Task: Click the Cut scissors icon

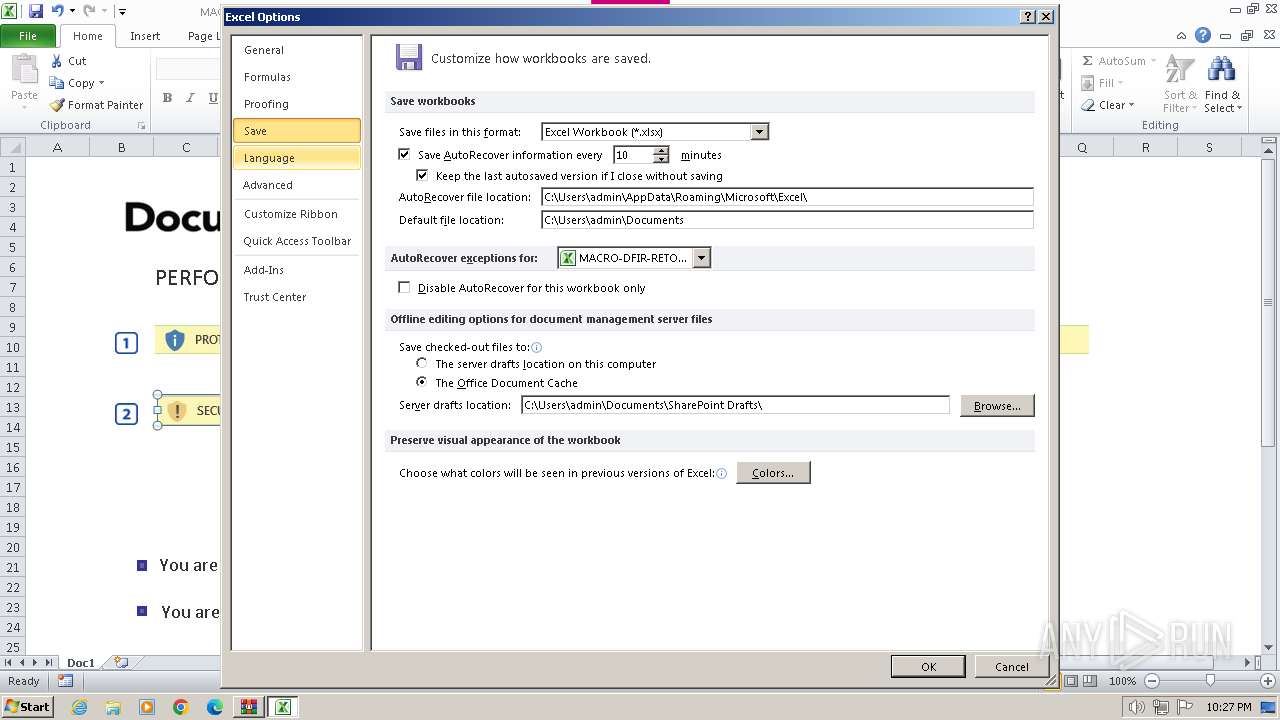Action: (57, 61)
